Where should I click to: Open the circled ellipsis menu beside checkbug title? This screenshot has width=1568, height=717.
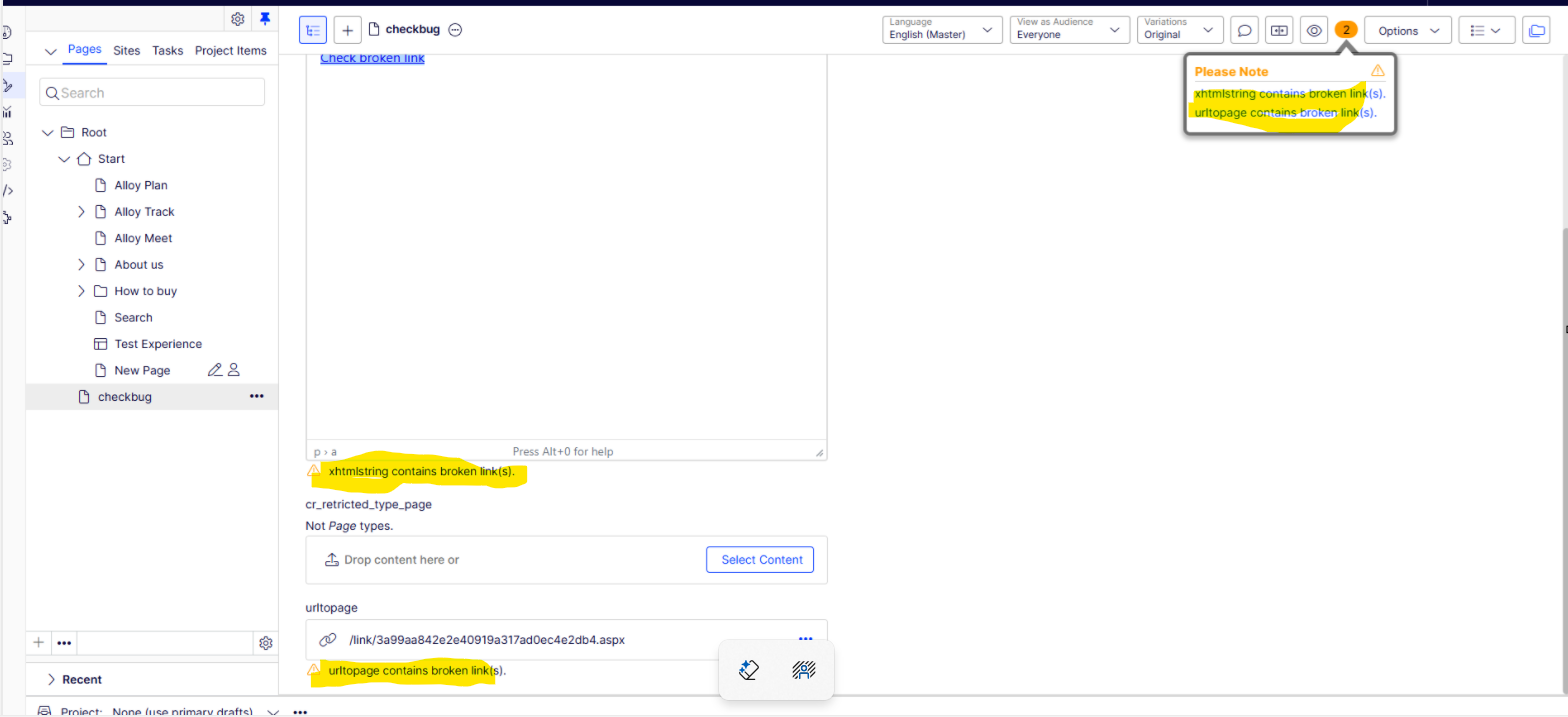pyautogui.click(x=455, y=30)
